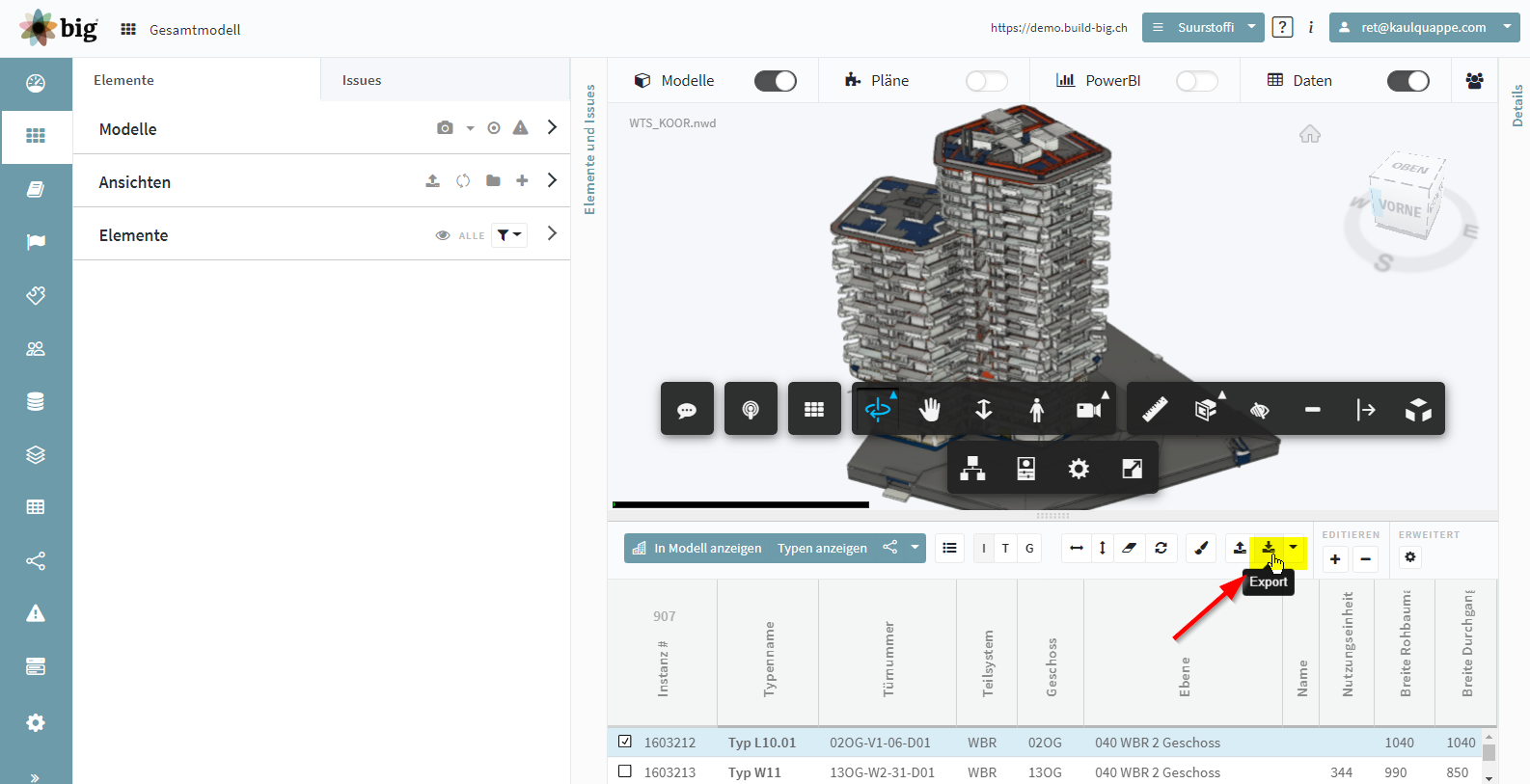Enable the PowerBI switch

tap(1197, 81)
